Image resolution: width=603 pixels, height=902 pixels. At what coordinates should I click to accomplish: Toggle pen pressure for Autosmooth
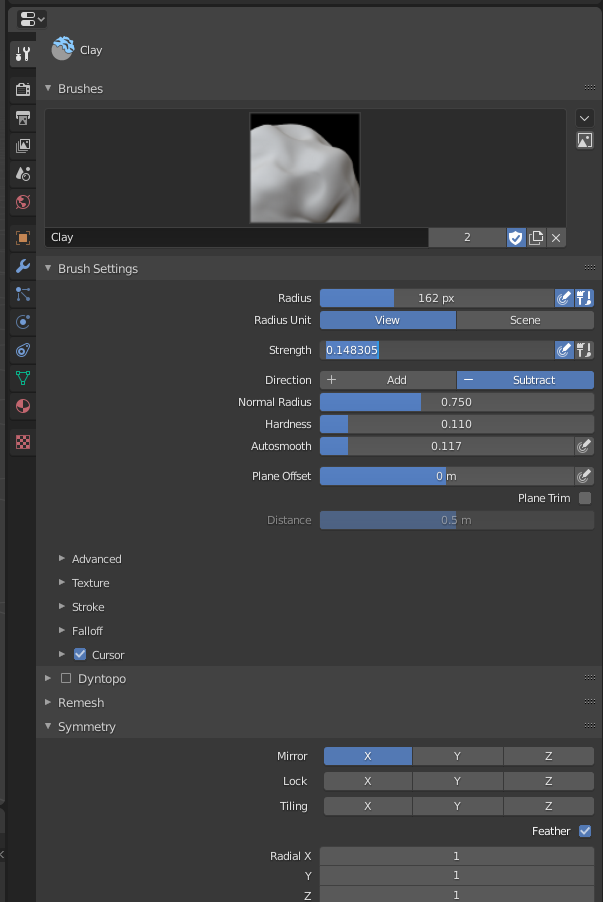coord(584,446)
